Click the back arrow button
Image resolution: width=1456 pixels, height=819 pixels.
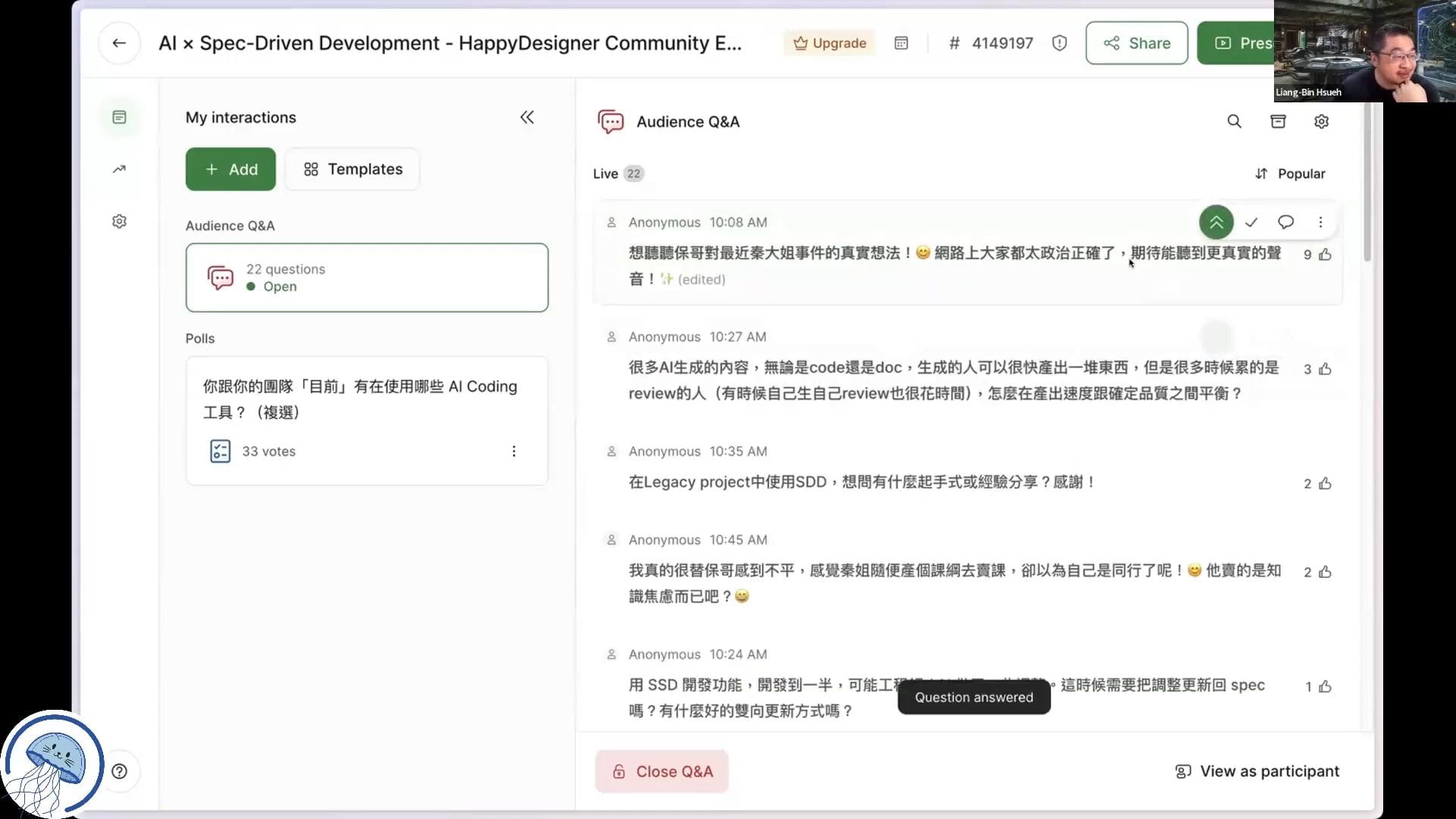(x=119, y=43)
